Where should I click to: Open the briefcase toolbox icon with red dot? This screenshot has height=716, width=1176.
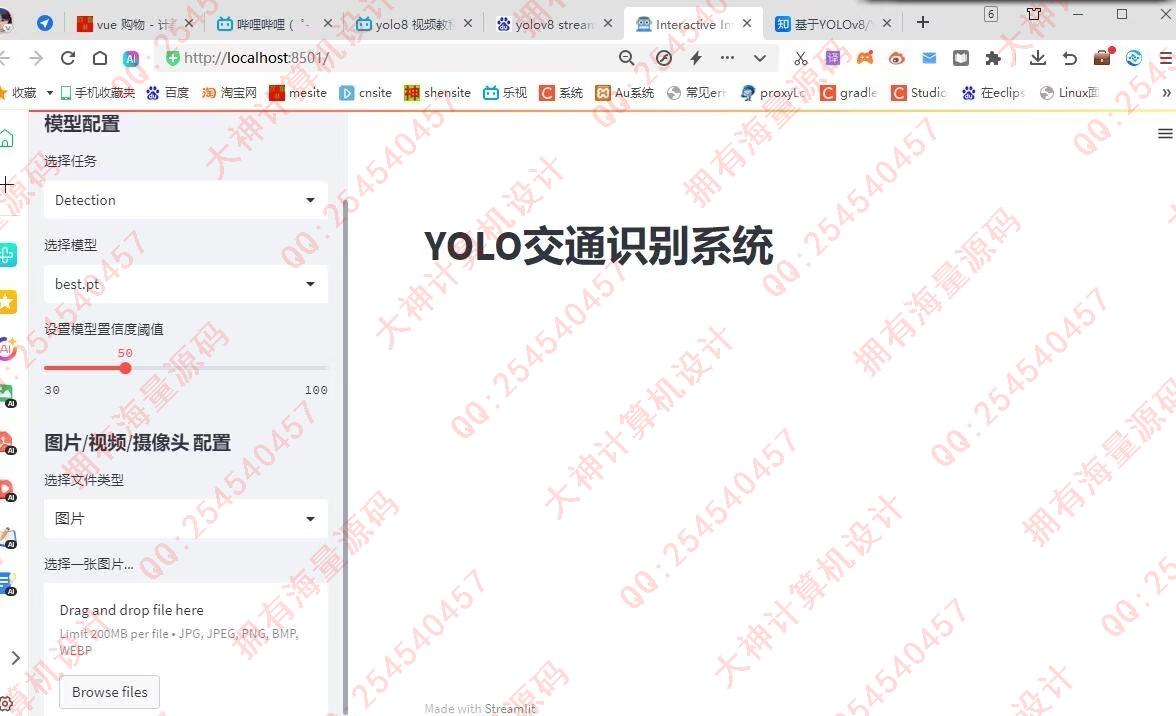tap(1102, 57)
